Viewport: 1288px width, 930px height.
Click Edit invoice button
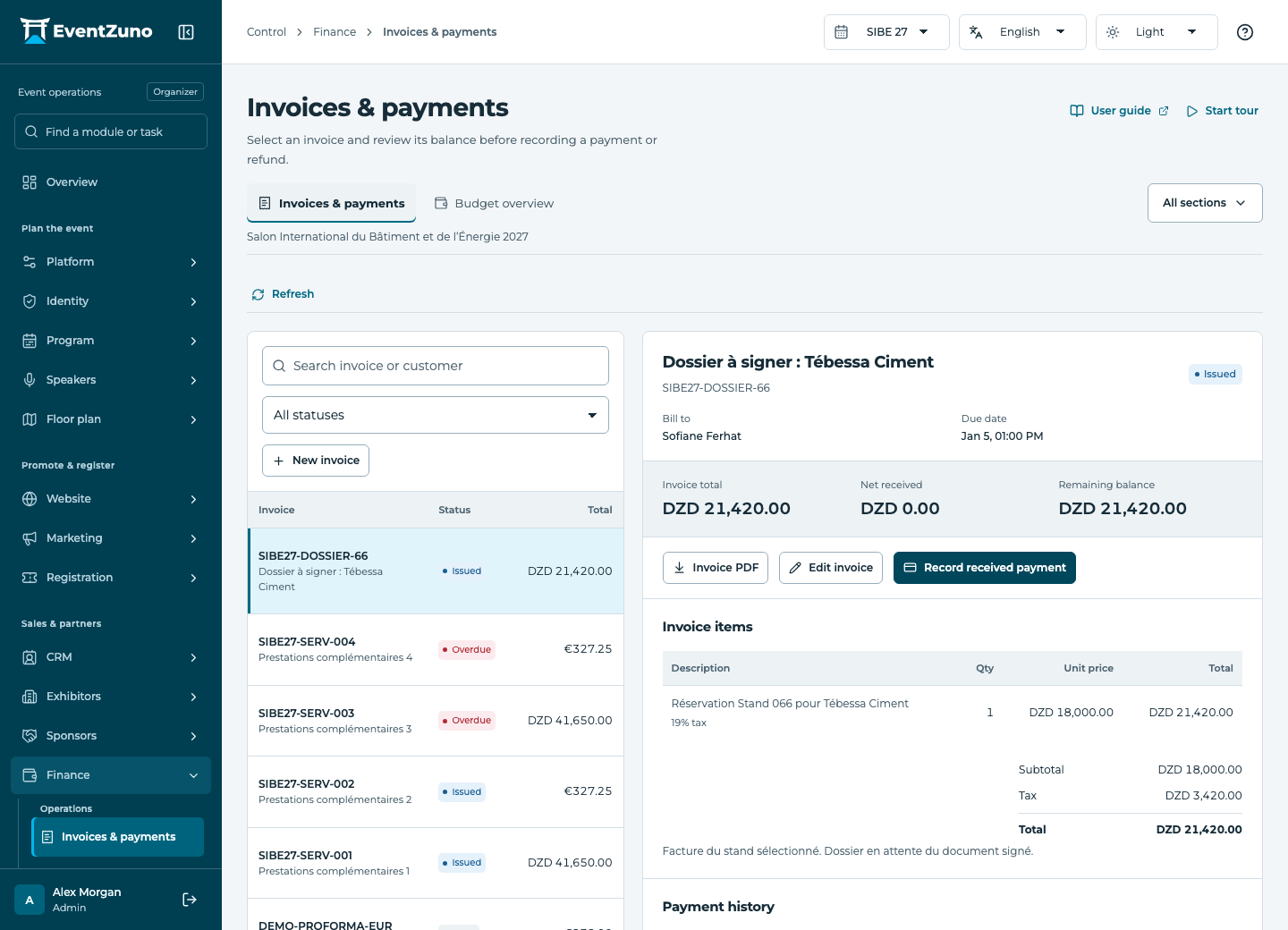[831, 568]
